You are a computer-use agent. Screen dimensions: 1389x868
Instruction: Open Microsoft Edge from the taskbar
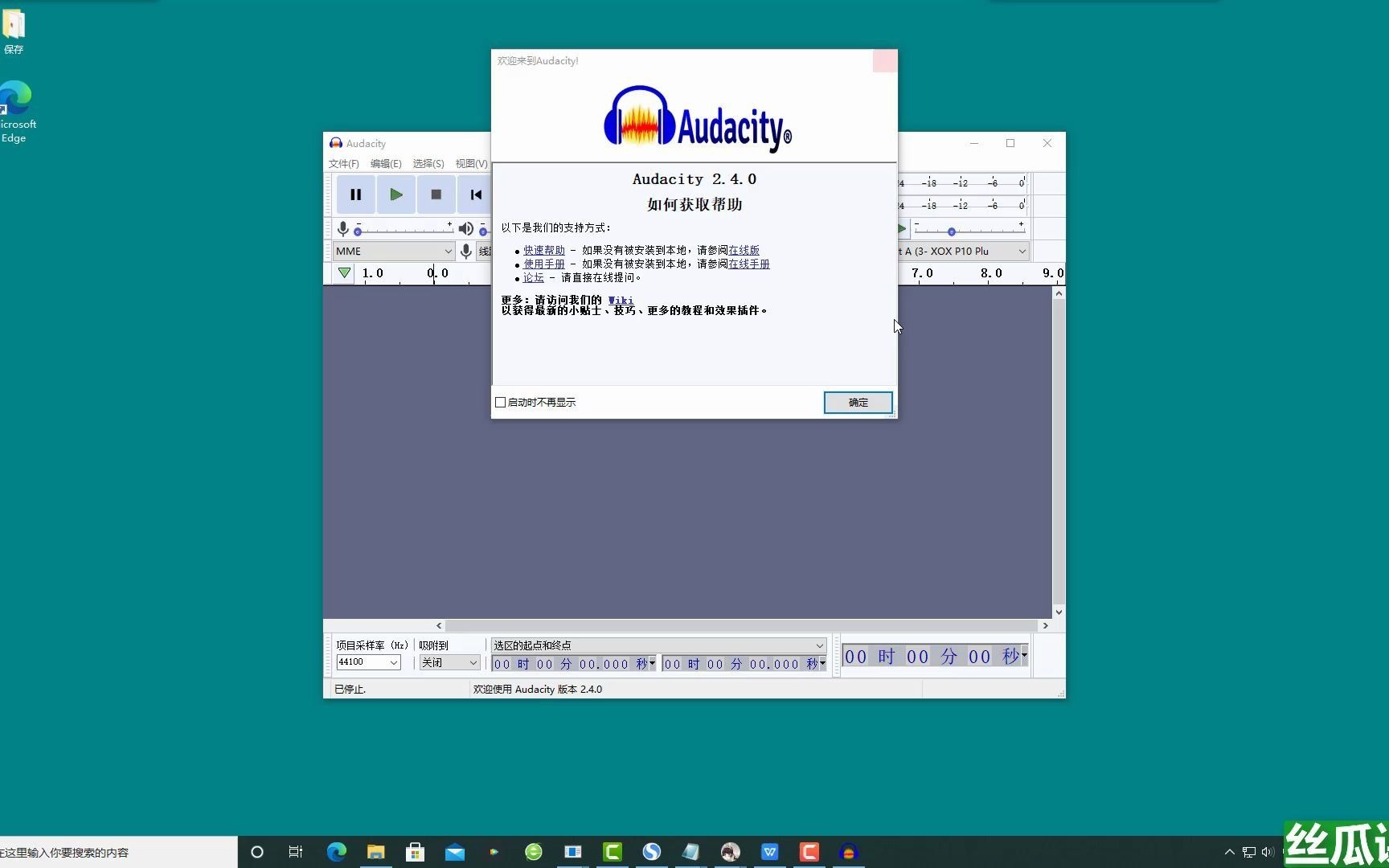(336, 852)
